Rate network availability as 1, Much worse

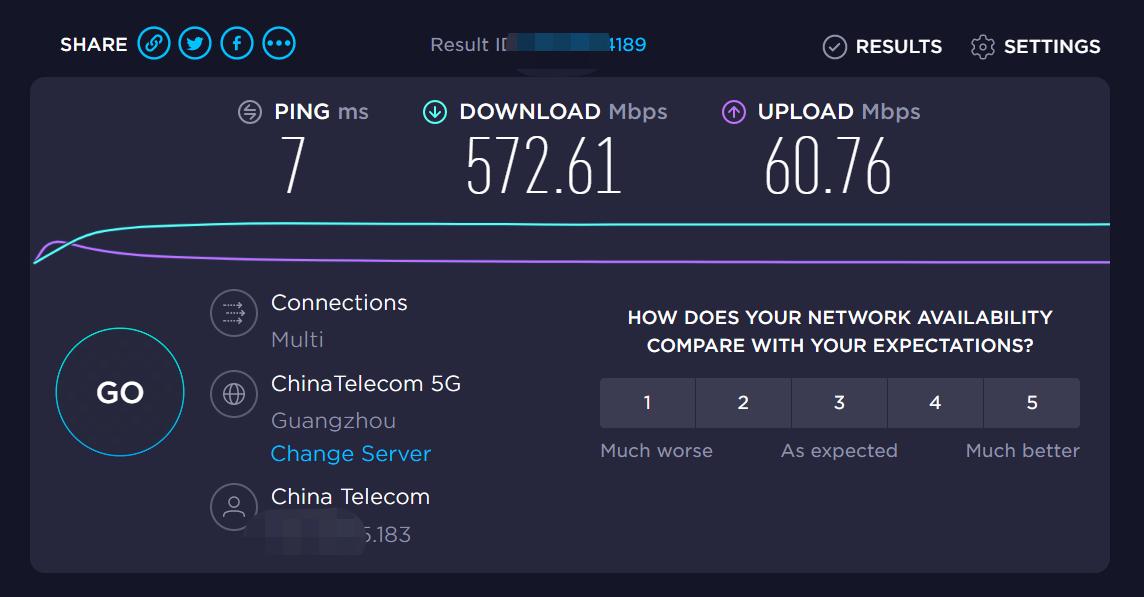647,402
